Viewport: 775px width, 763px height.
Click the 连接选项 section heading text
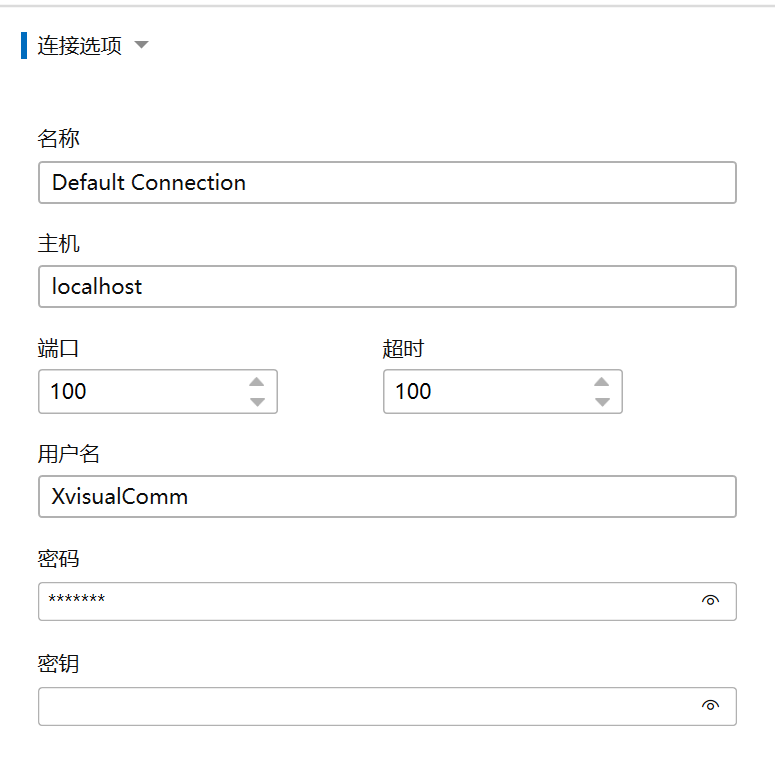coord(80,46)
